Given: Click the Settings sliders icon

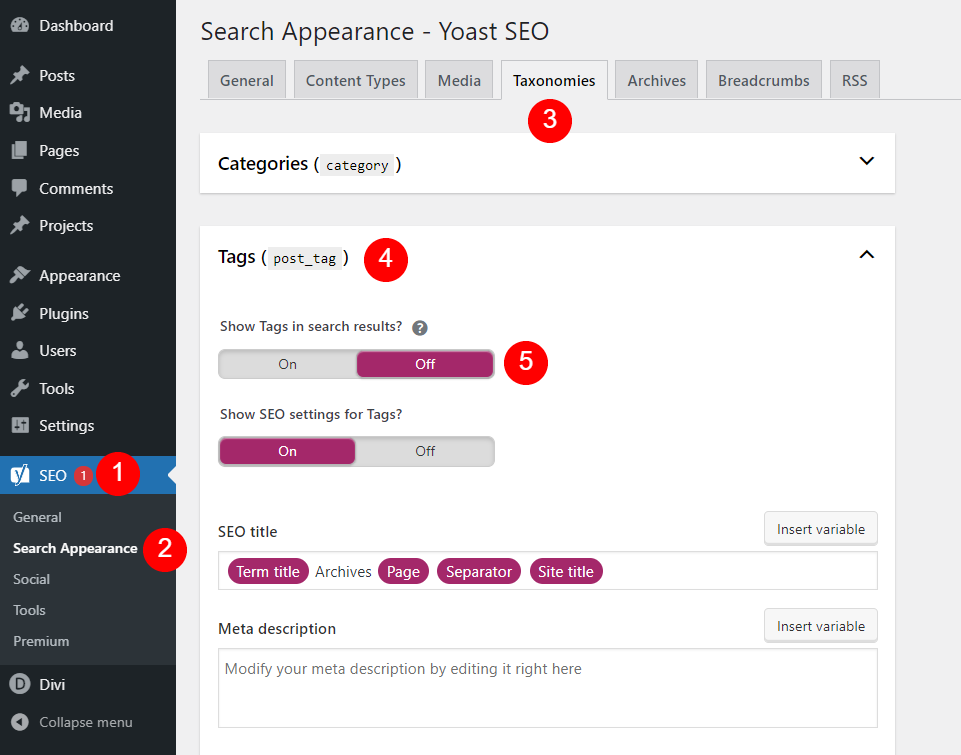Looking at the screenshot, I should coord(20,425).
